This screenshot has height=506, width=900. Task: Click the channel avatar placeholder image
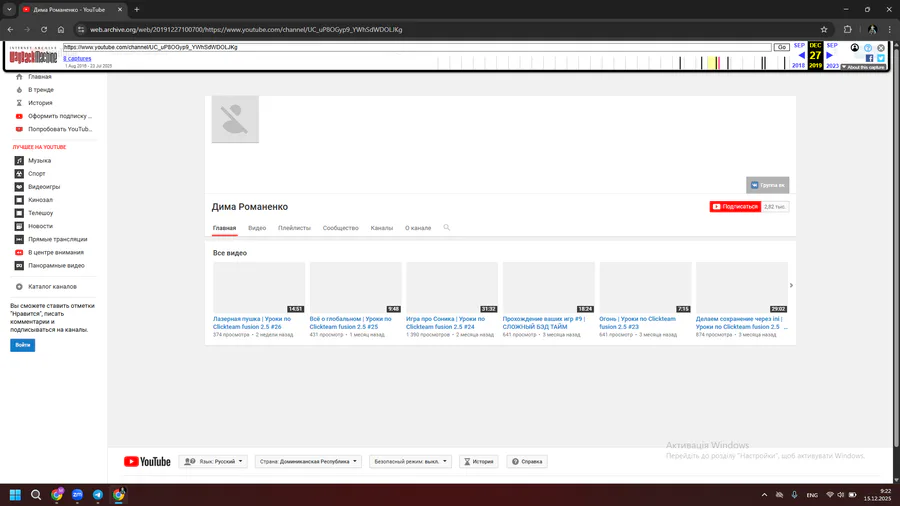coord(235,119)
